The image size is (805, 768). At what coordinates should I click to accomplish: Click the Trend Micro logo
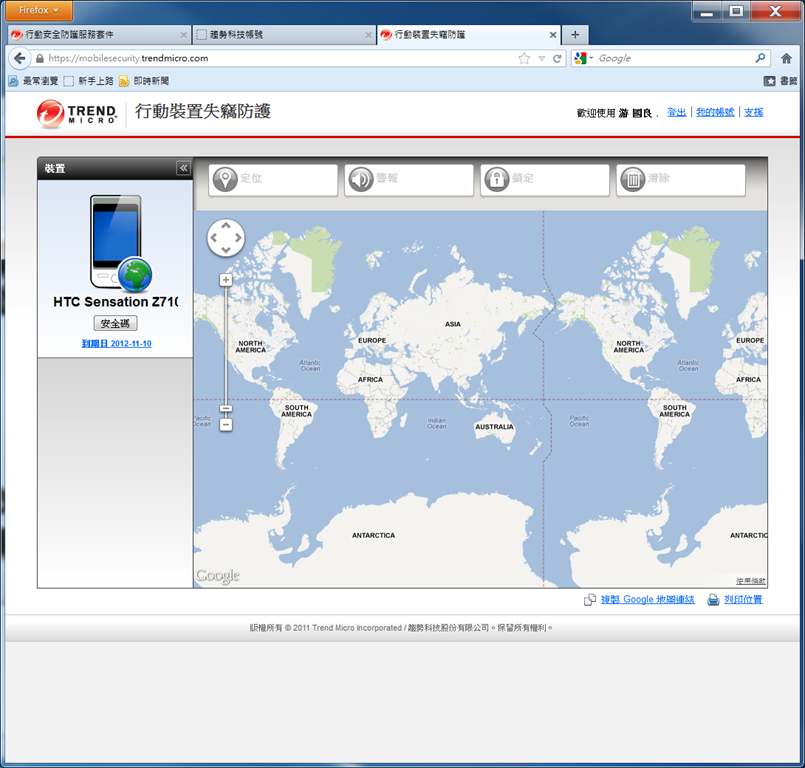point(76,113)
